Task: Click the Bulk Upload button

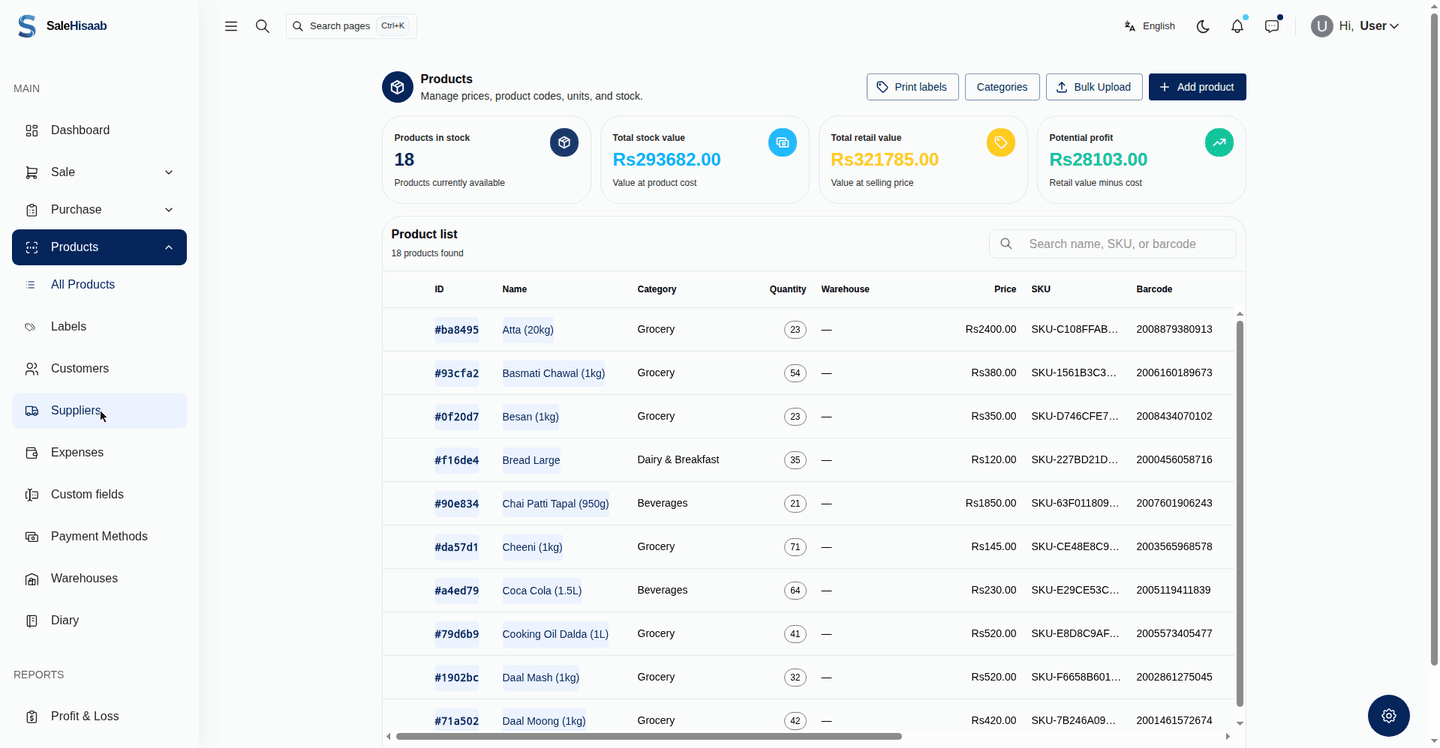Action: [x=1094, y=87]
